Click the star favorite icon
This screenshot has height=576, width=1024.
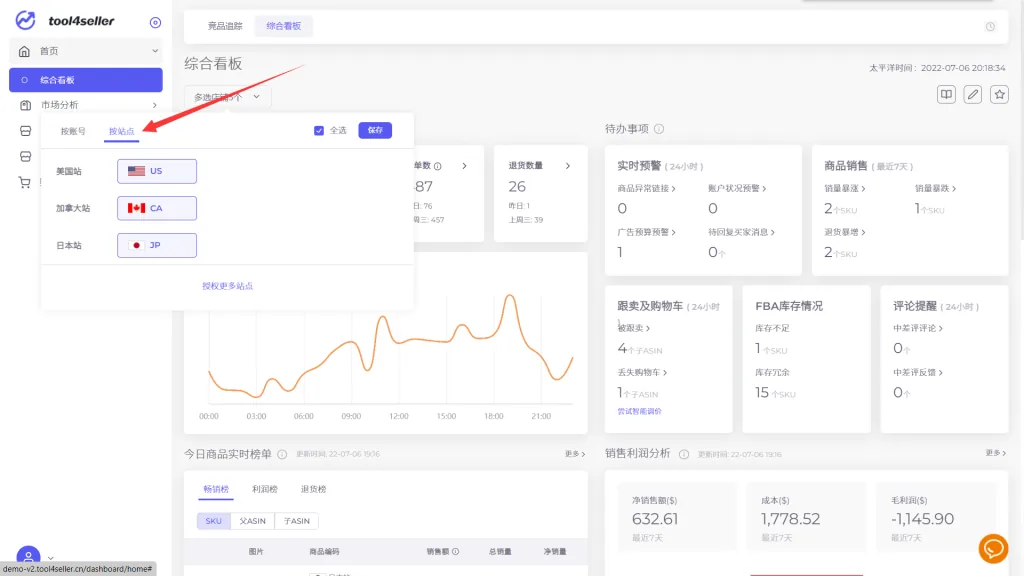pyautogui.click(x=999, y=95)
